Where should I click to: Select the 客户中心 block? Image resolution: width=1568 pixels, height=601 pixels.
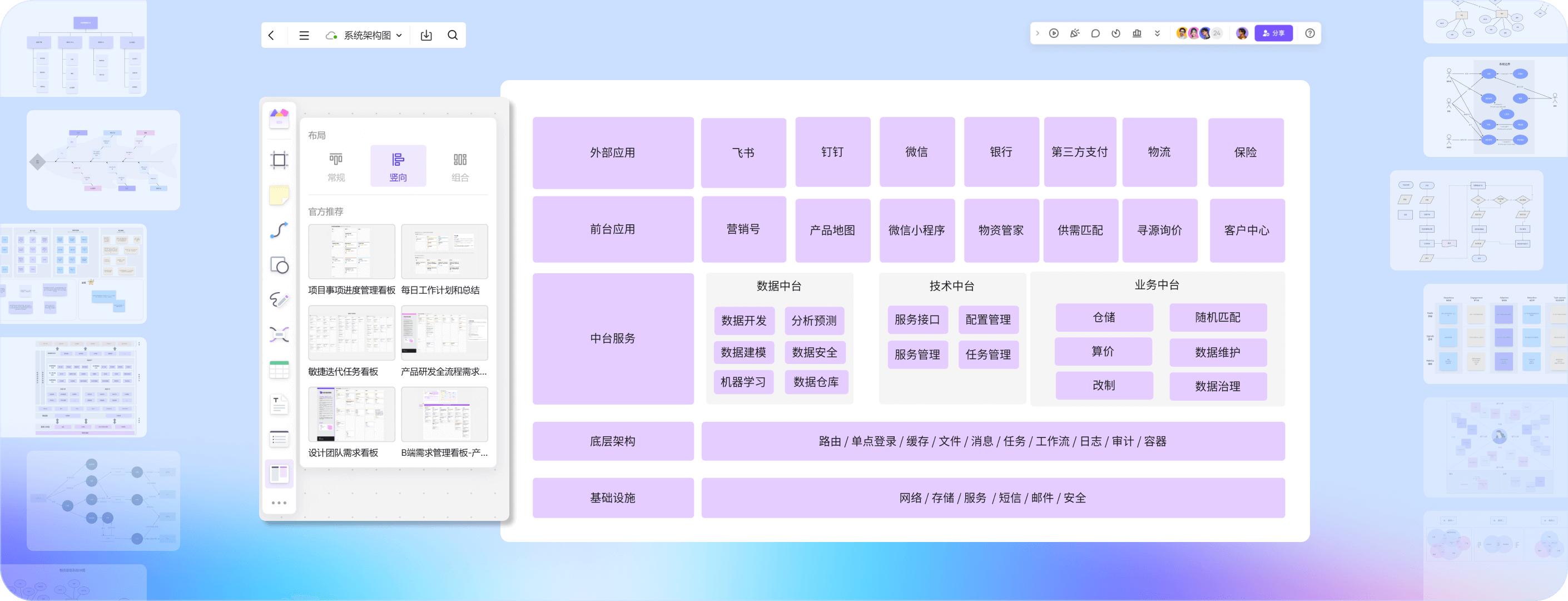click(1247, 230)
